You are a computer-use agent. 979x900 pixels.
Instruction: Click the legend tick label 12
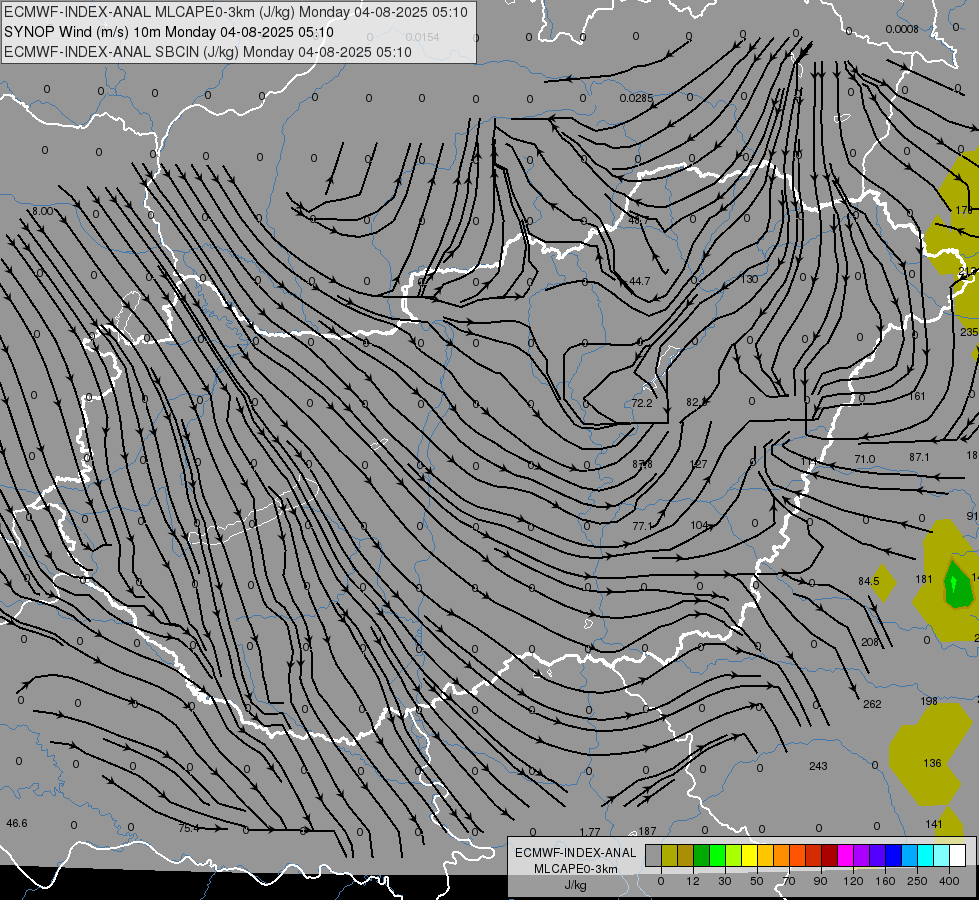point(693,881)
